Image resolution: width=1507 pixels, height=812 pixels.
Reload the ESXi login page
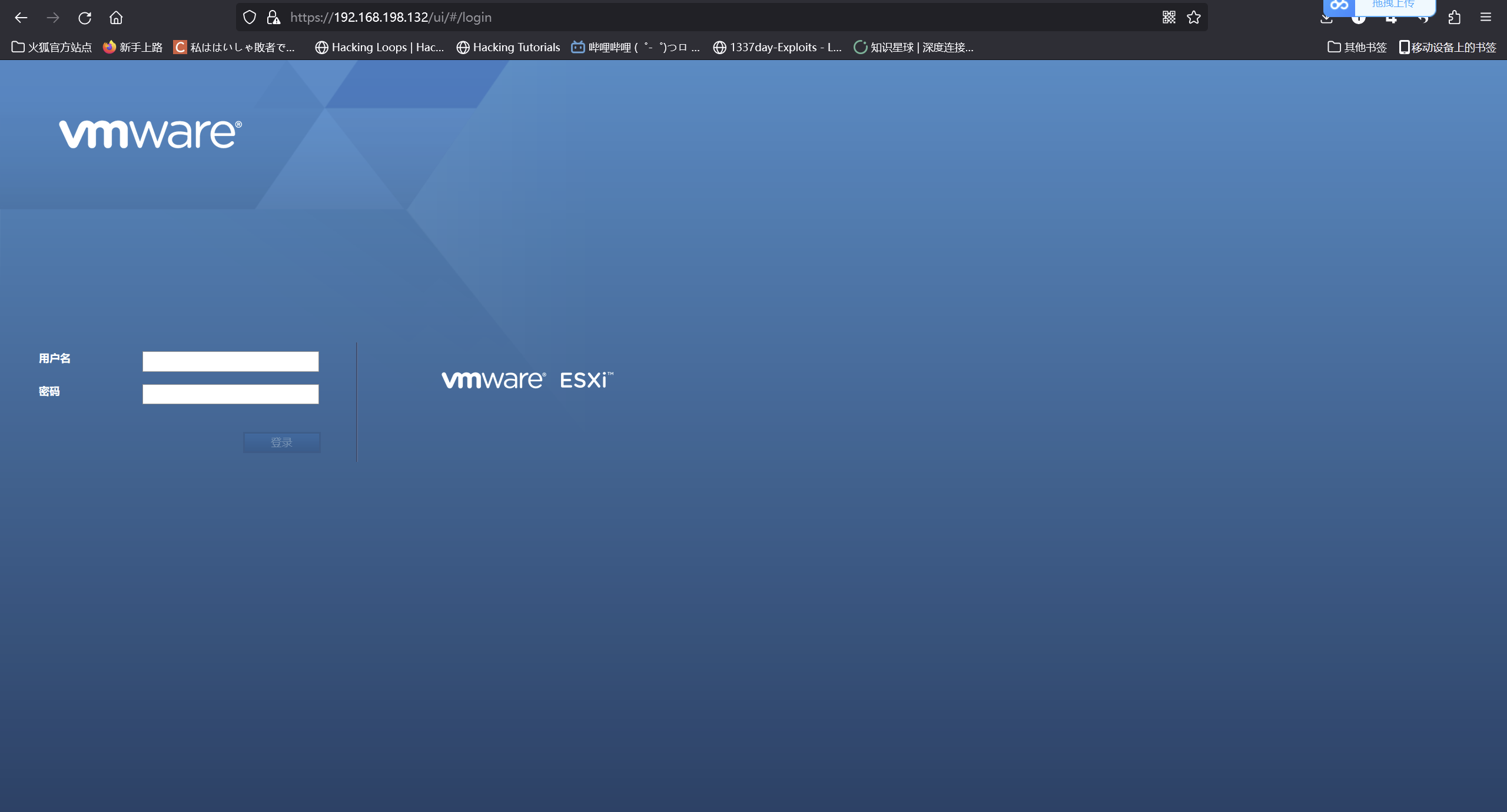85,18
